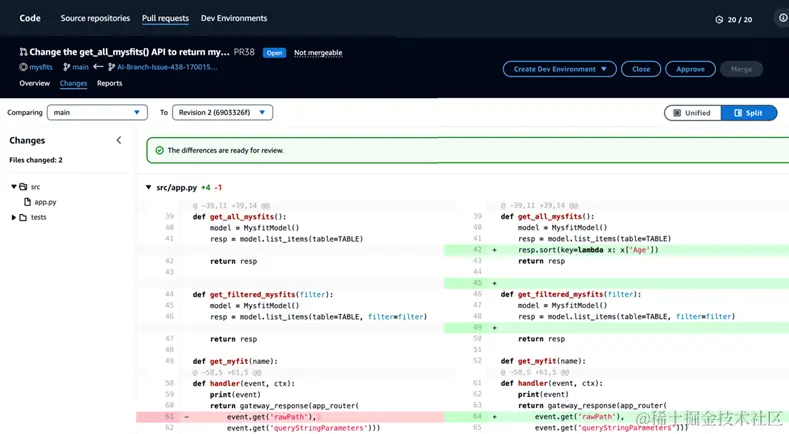Switch to the Overview tab

34,83
